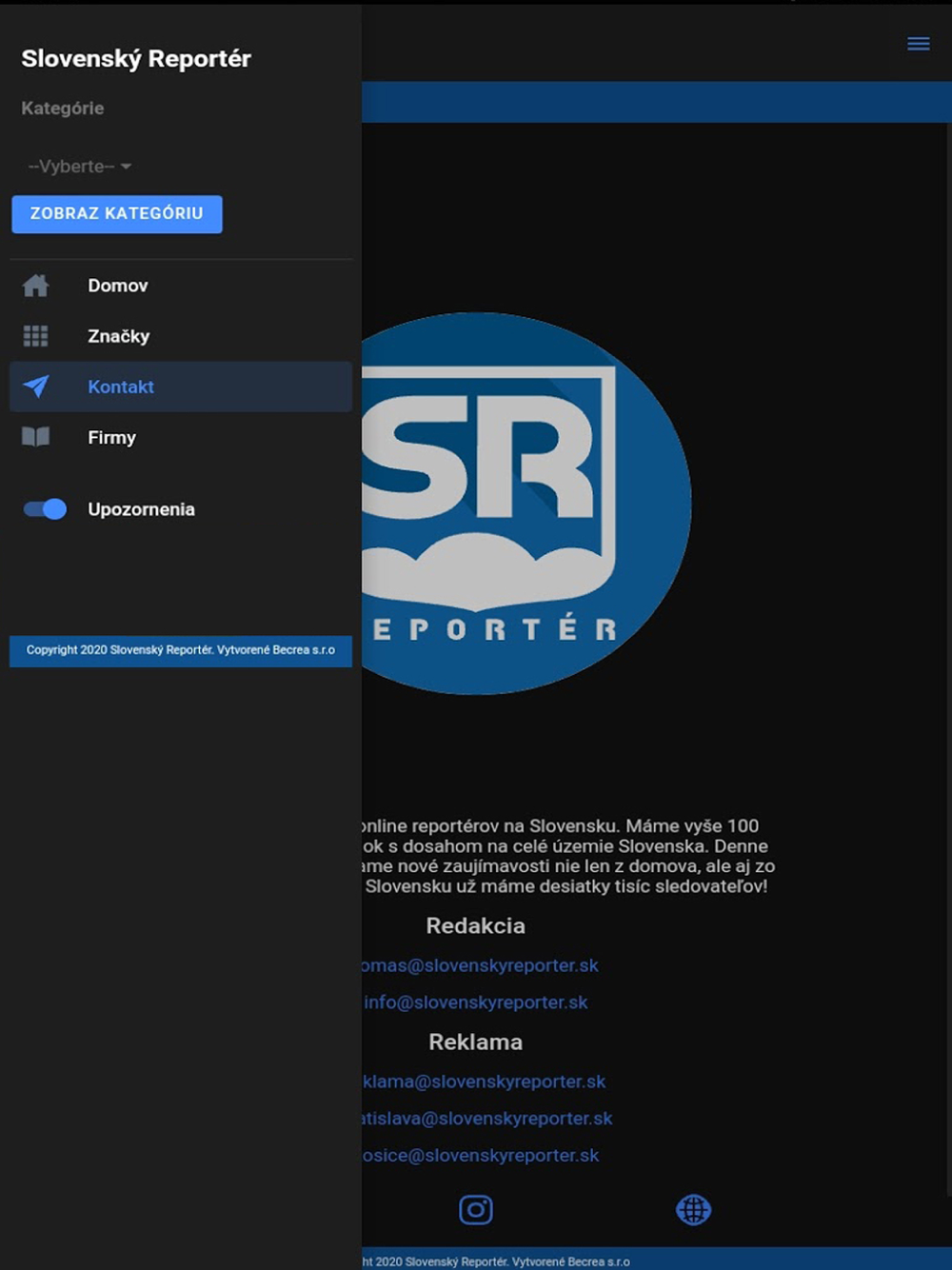The width and height of the screenshot is (952, 1270).
Task: Click the Firmy book icon
Action: pos(35,437)
